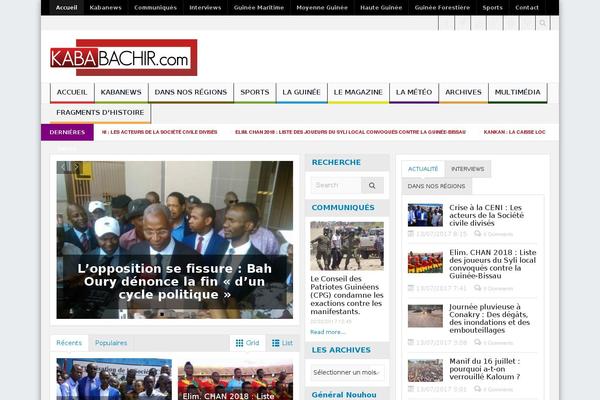Select DANS NOS RÉGIONS in the main navigation

(x=191, y=92)
